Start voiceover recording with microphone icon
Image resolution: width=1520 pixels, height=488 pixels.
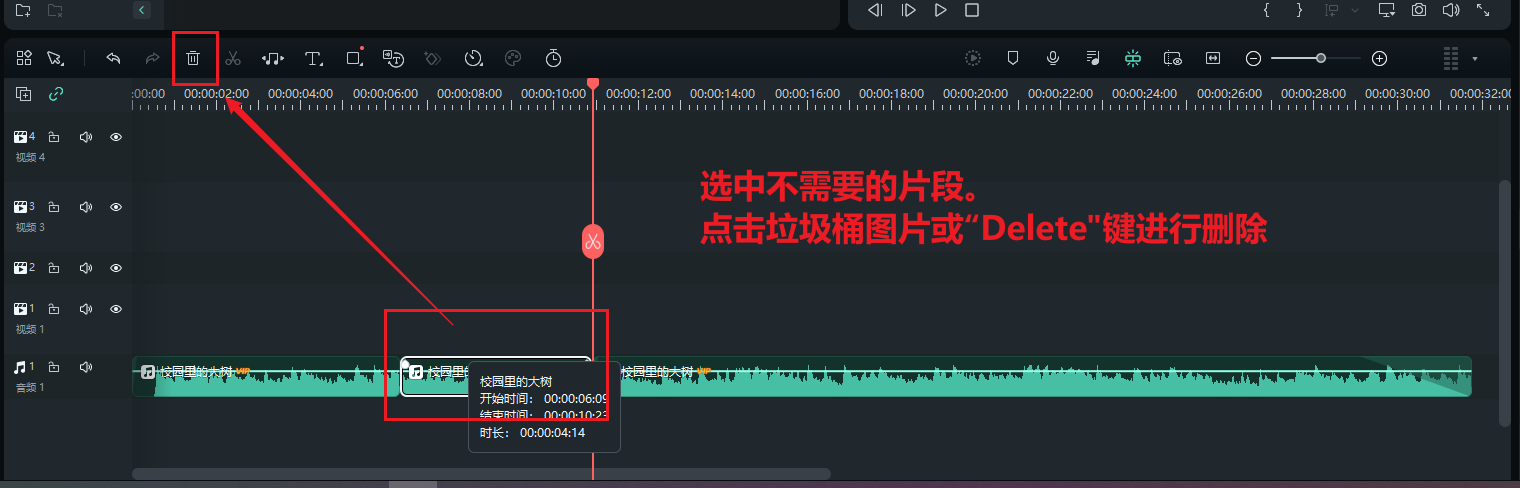1053,59
